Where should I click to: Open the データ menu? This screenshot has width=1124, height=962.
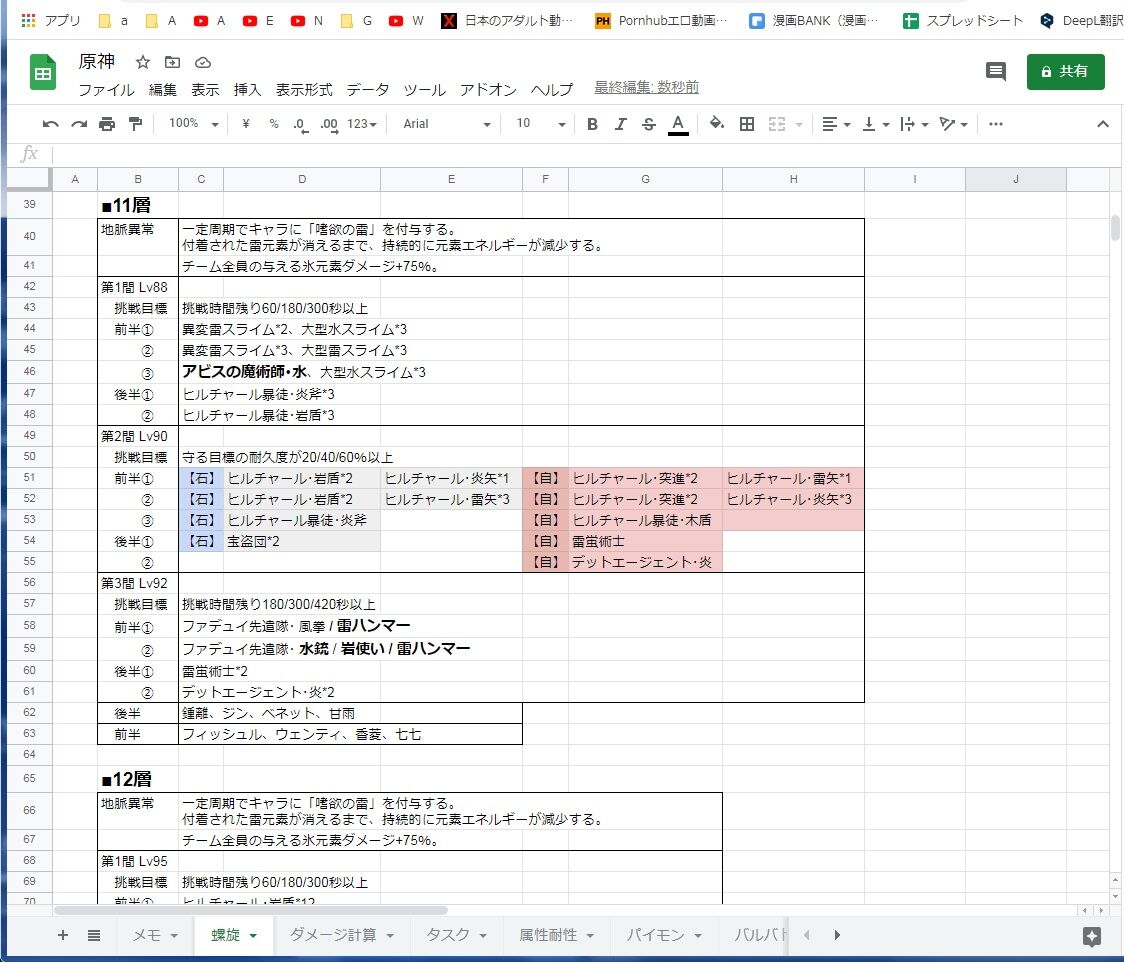(x=368, y=90)
